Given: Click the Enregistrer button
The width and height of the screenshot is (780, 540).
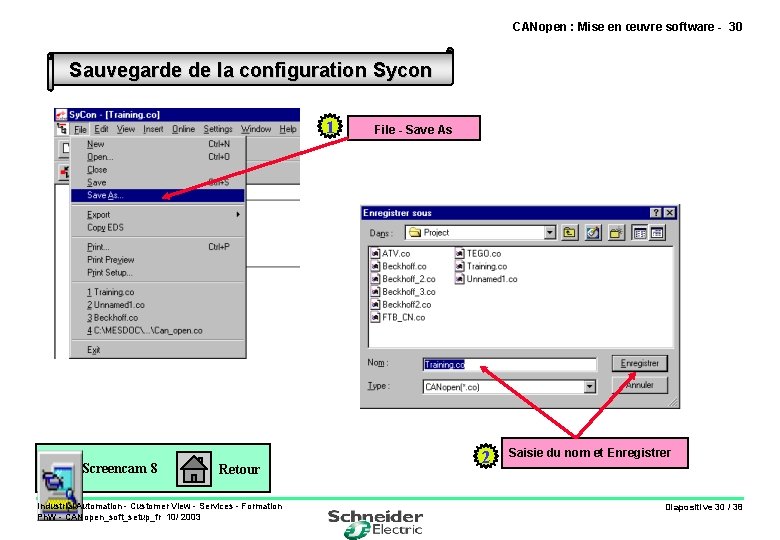Looking at the screenshot, I should [x=639, y=363].
